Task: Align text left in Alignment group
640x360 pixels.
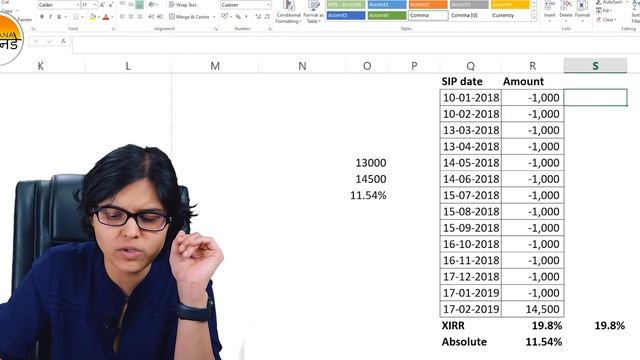Action: tap(122, 17)
